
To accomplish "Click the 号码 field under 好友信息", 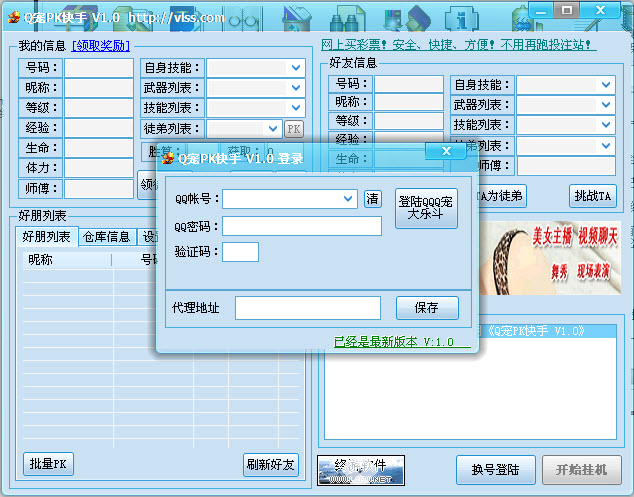I will tap(409, 84).
